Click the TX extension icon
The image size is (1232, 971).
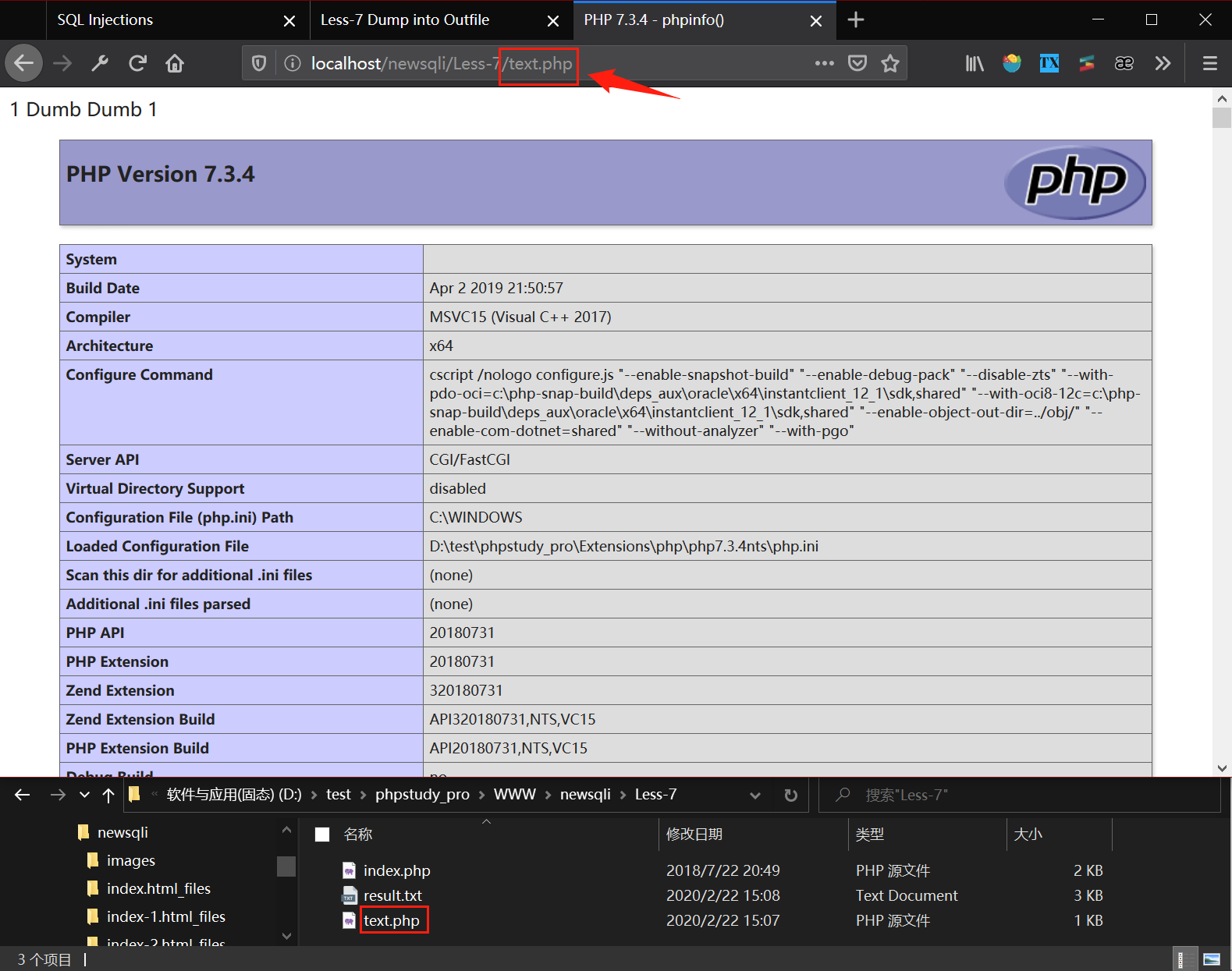[1049, 63]
